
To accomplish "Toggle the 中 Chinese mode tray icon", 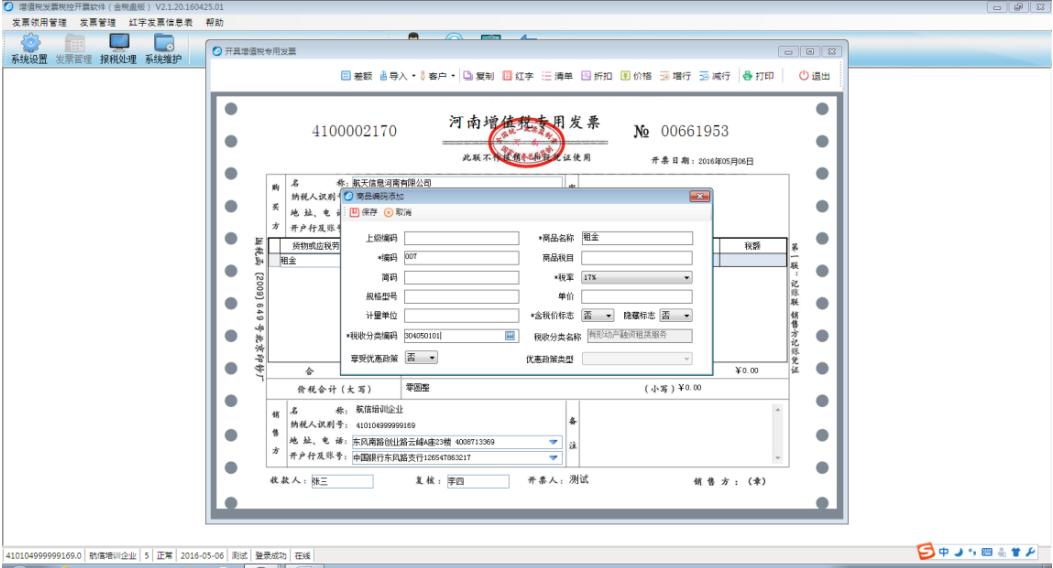I will pos(944,552).
